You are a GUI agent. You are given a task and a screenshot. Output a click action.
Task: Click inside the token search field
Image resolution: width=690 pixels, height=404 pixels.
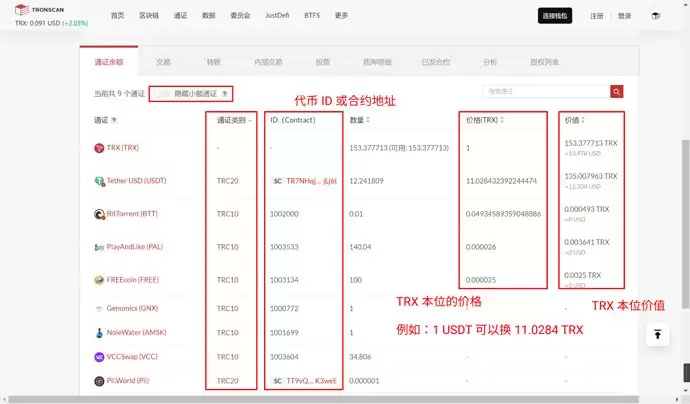[x=547, y=92]
